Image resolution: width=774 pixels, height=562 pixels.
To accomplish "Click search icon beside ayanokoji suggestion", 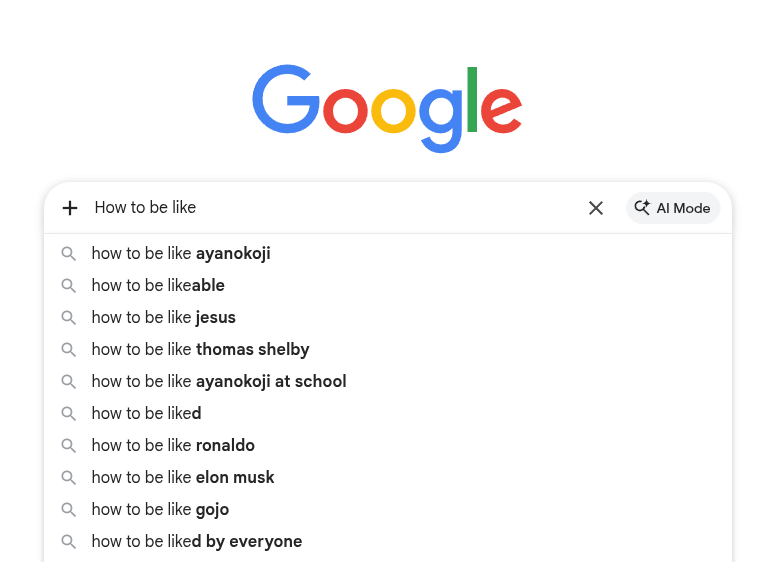I will (69, 254).
